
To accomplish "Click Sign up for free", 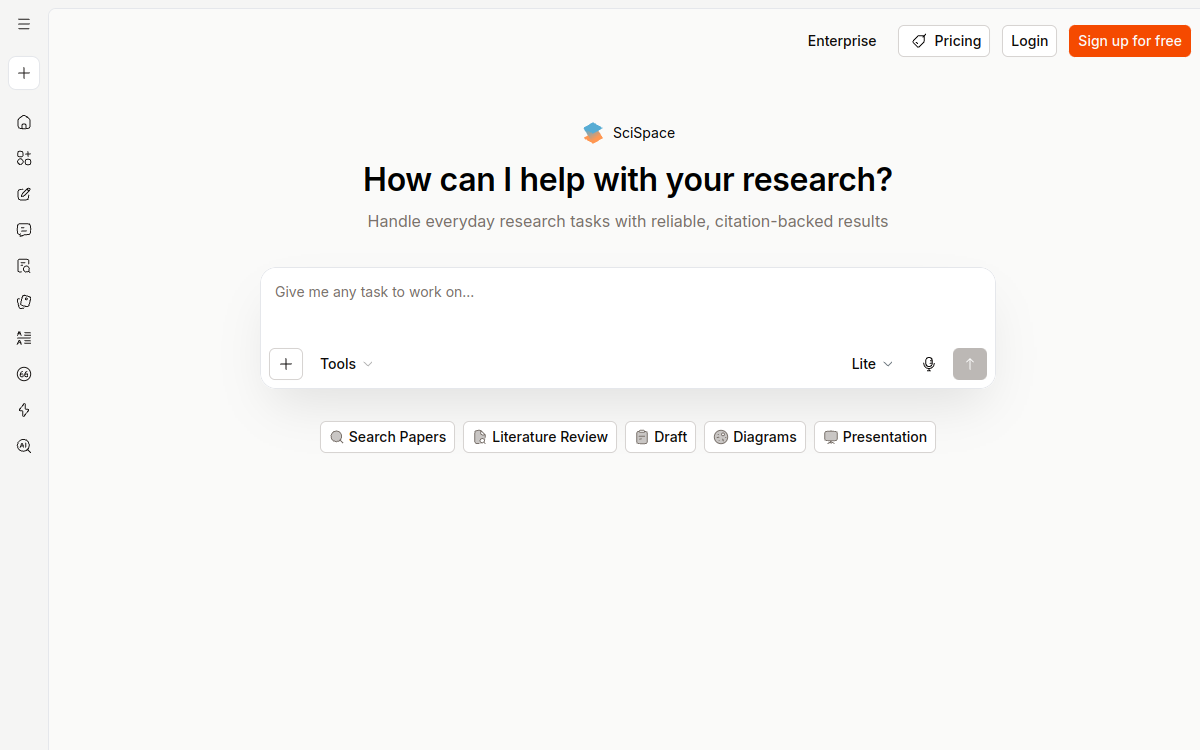I will pos(1130,41).
